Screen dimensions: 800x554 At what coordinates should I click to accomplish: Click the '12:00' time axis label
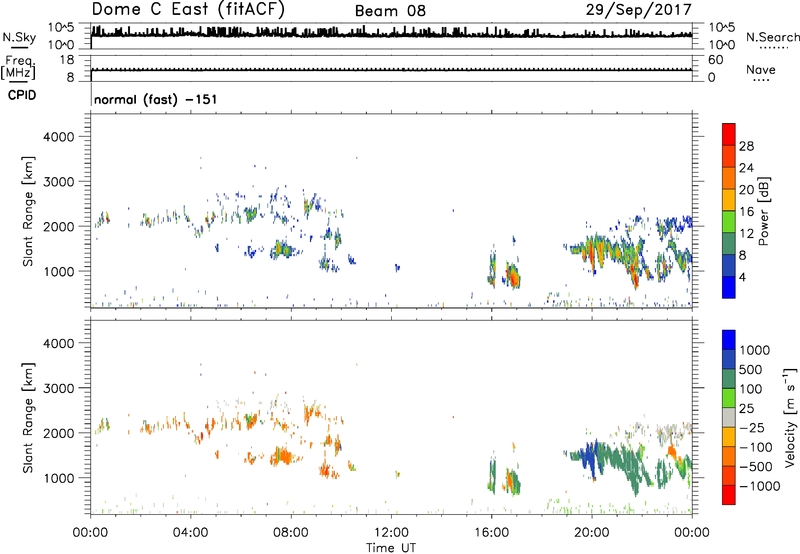pyautogui.click(x=391, y=533)
